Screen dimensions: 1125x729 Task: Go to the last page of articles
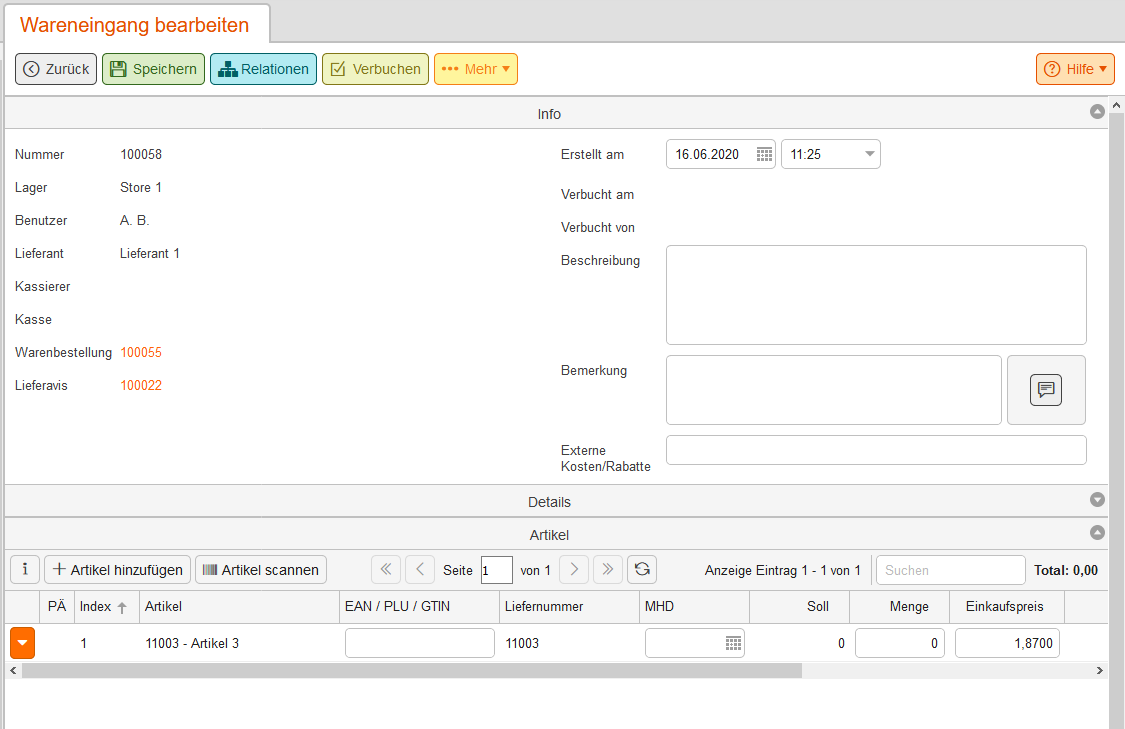pos(608,570)
